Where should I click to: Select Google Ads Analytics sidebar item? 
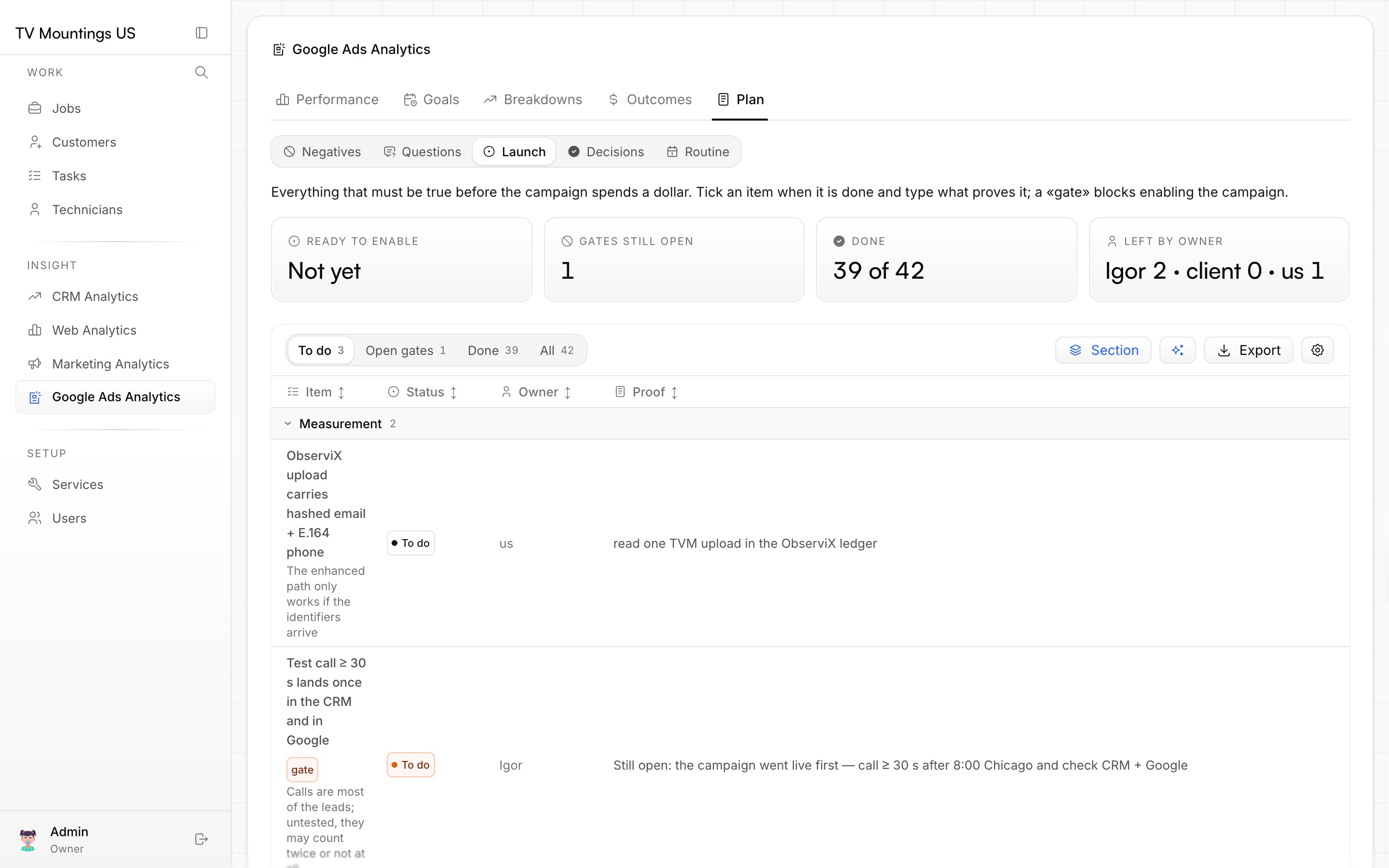click(x=115, y=397)
